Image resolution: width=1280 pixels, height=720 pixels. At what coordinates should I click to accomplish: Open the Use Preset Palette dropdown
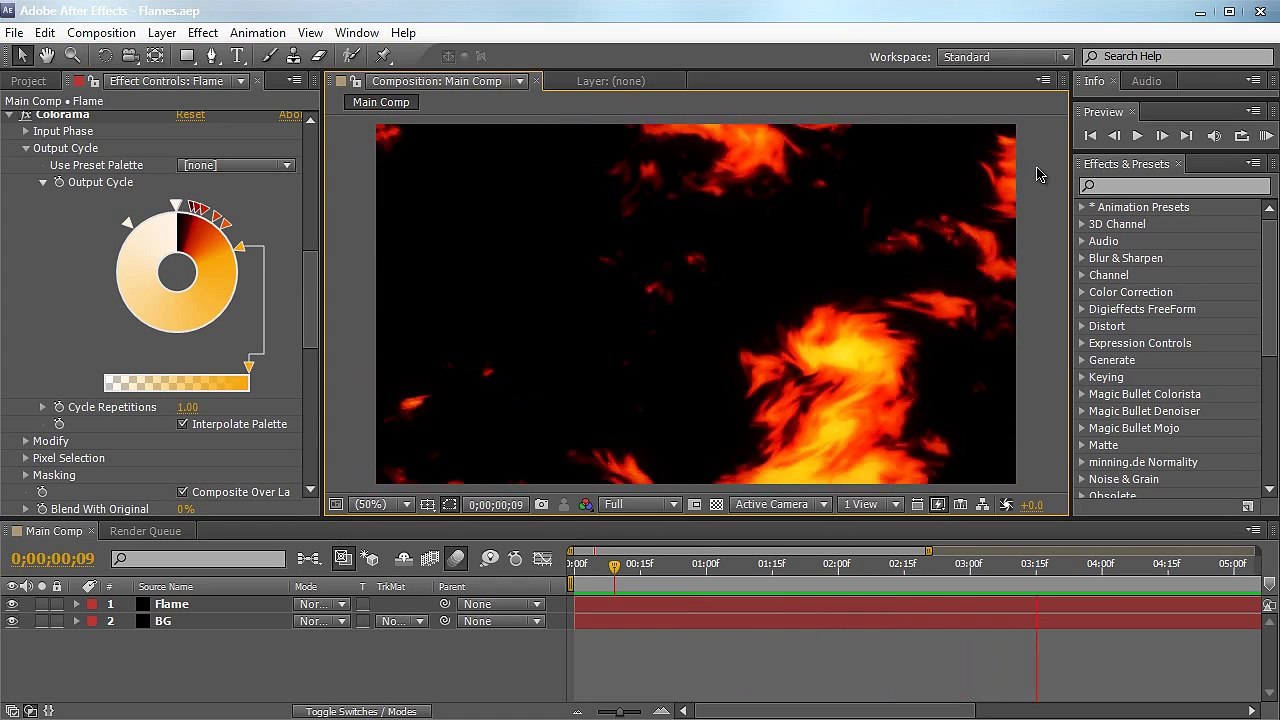point(237,165)
